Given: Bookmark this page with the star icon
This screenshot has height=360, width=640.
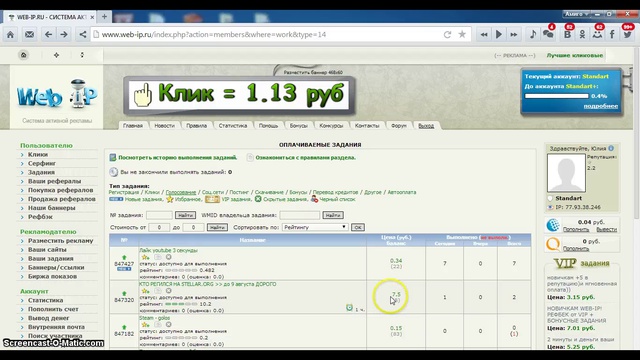Looking at the screenshot, I should pos(462,34).
